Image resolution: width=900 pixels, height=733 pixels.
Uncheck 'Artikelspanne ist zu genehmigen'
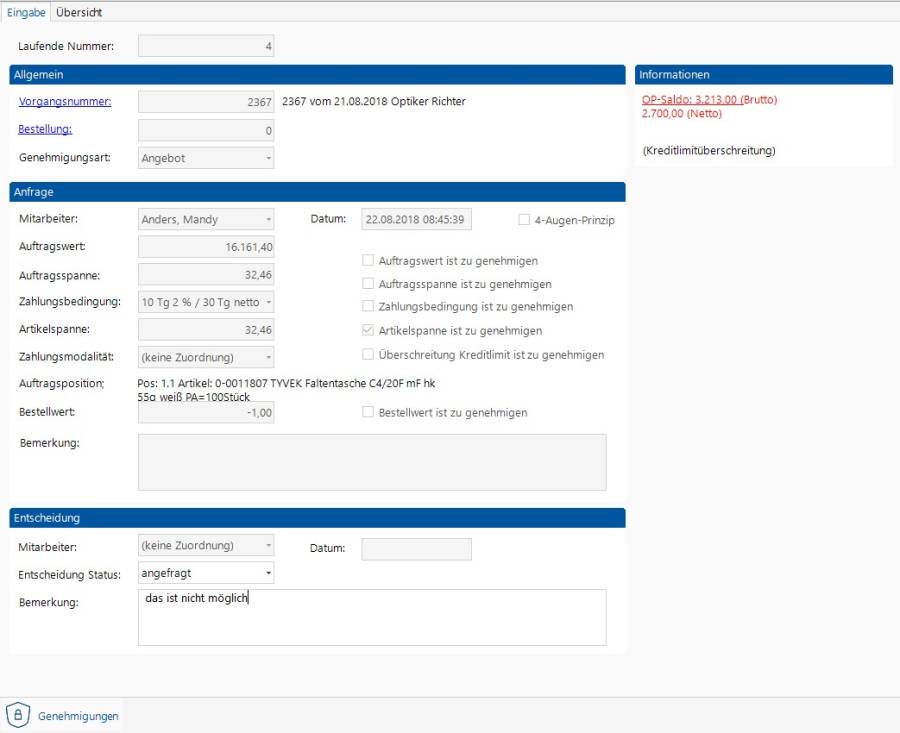click(x=369, y=331)
